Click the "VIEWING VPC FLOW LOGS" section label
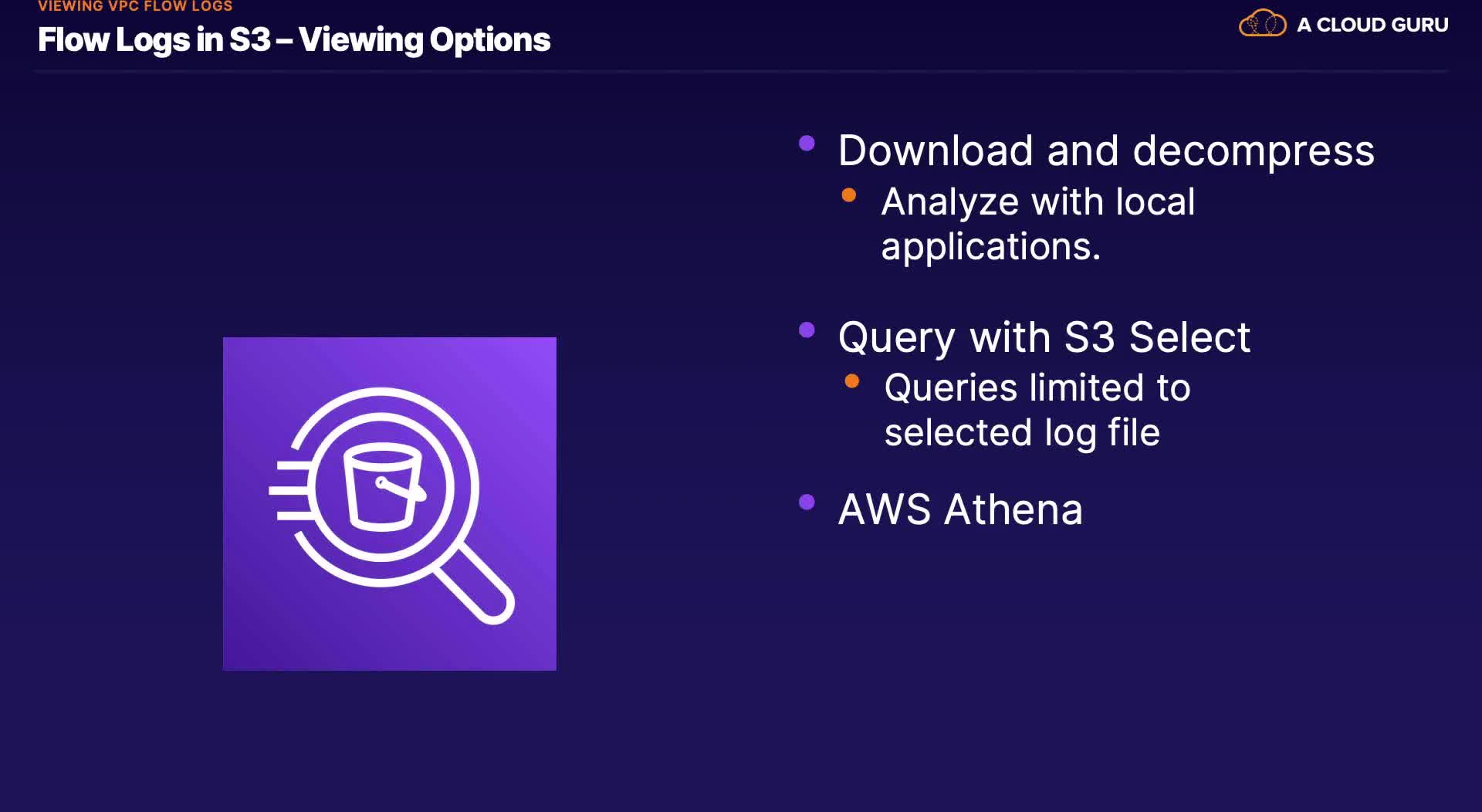1482x812 pixels. [135, 6]
